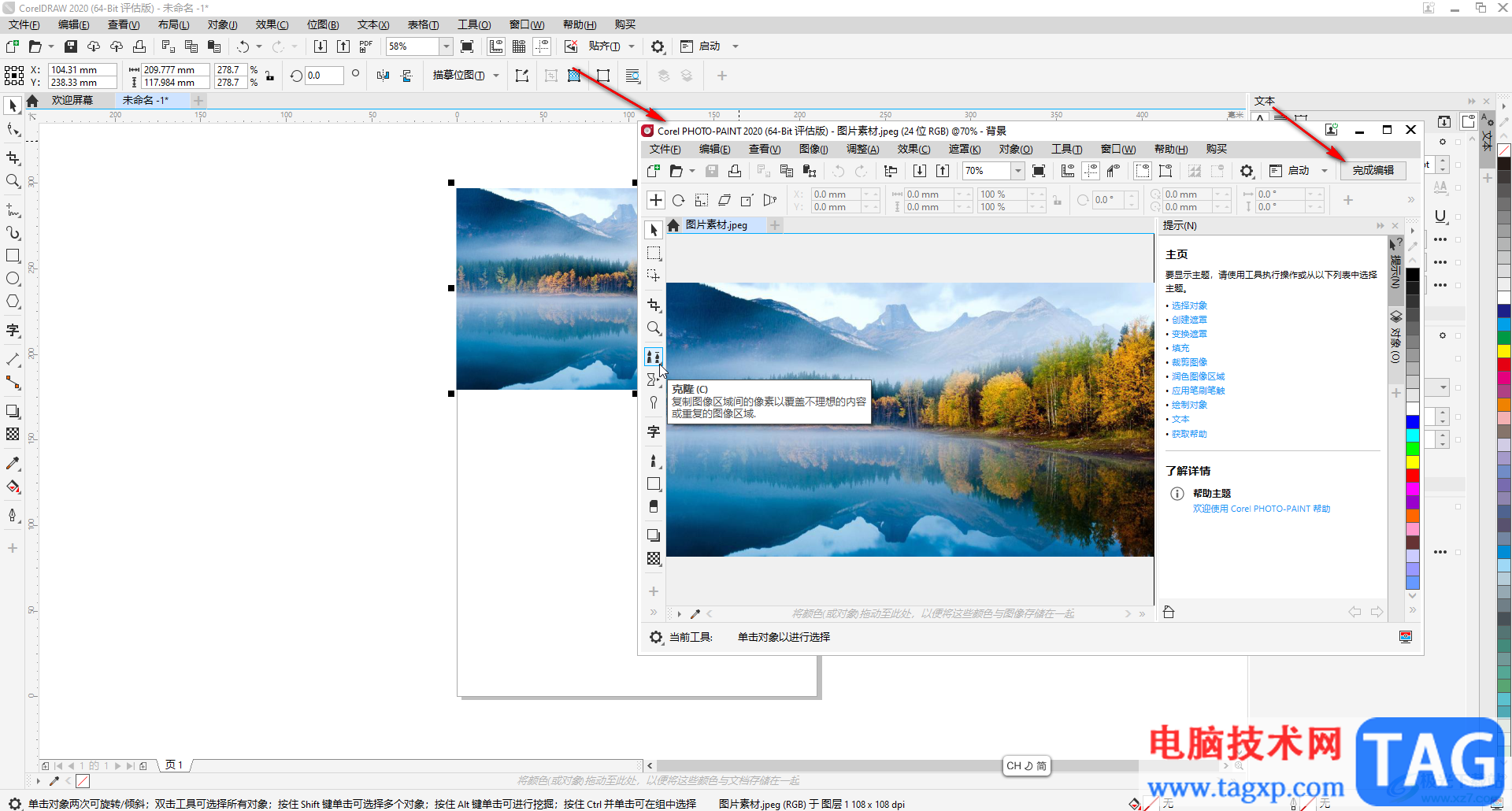The height and width of the screenshot is (811, 1512).
Task: Select the Ellipse tool in CorelDRAW toolbox
Action: point(13,279)
